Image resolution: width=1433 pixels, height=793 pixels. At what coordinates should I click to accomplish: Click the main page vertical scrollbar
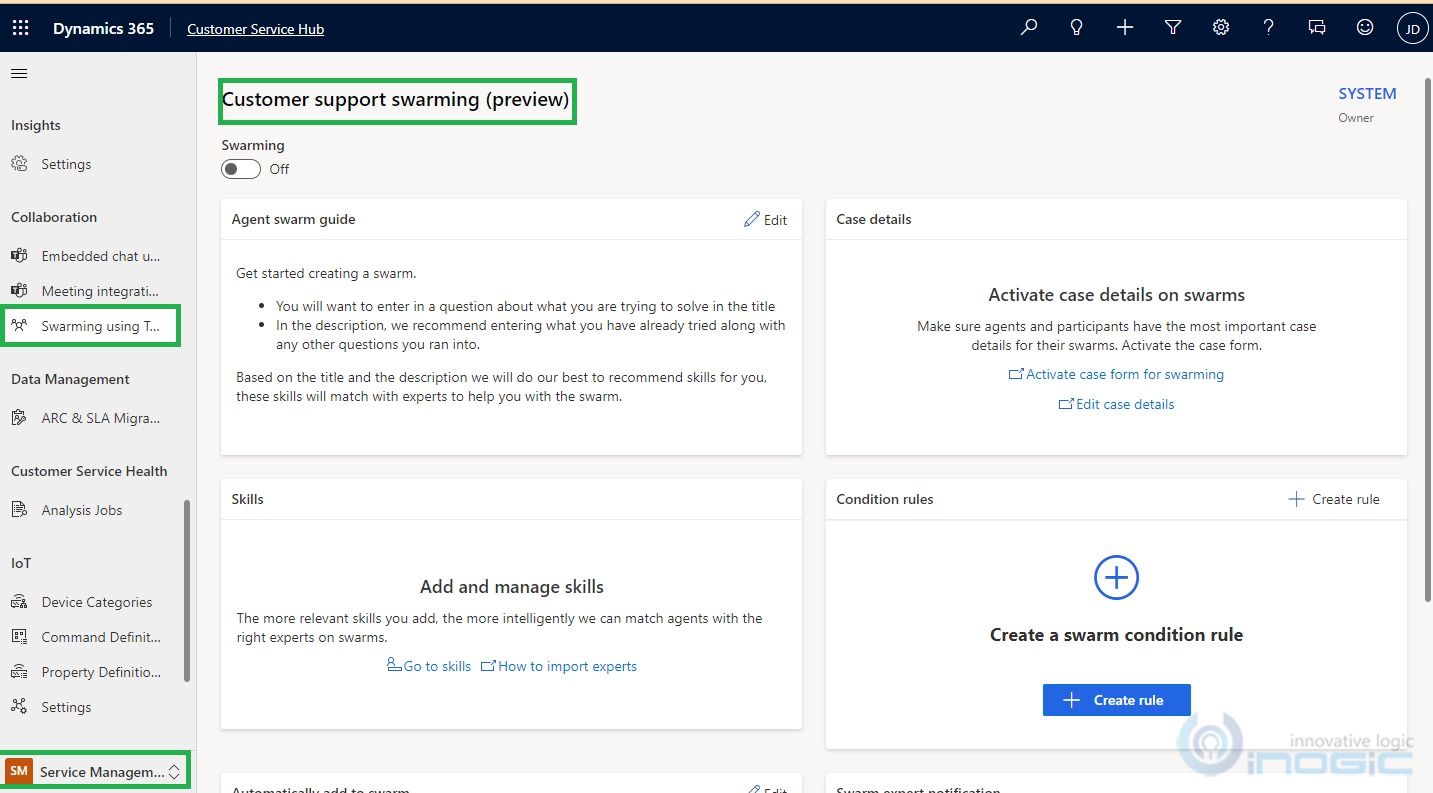pyautogui.click(x=1427, y=340)
